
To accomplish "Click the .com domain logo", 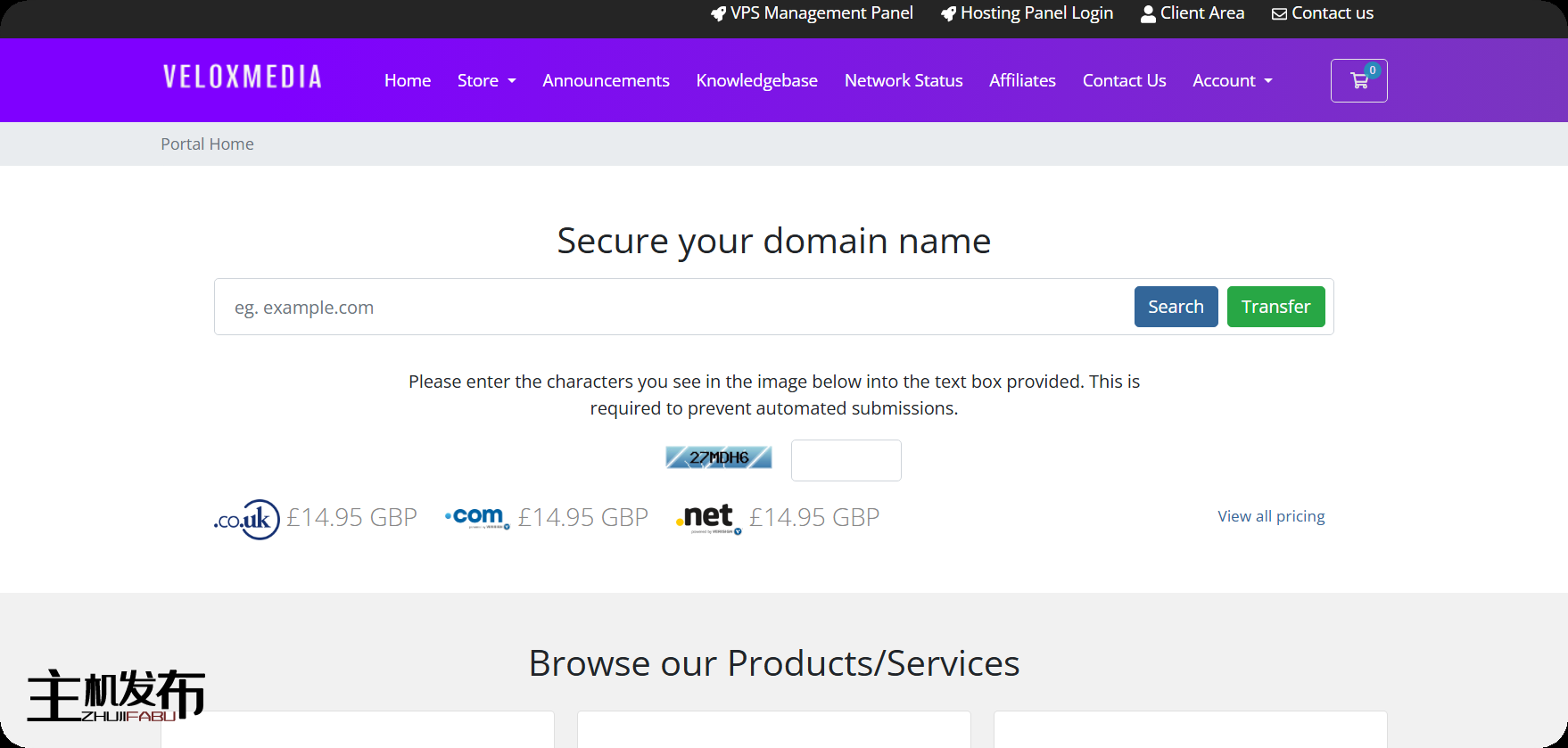I will tap(477, 518).
